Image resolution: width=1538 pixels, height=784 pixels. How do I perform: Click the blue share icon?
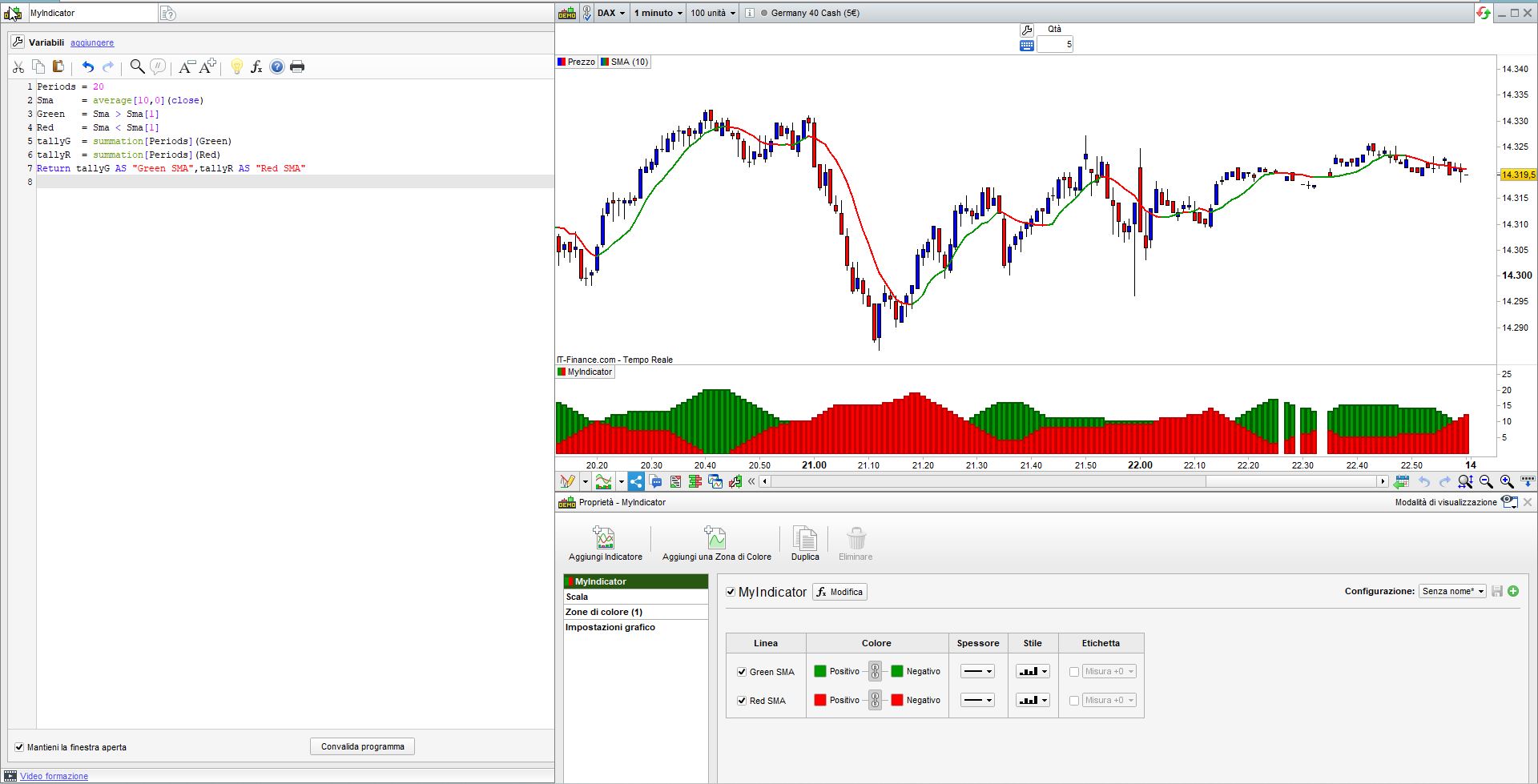[x=636, y=481]
